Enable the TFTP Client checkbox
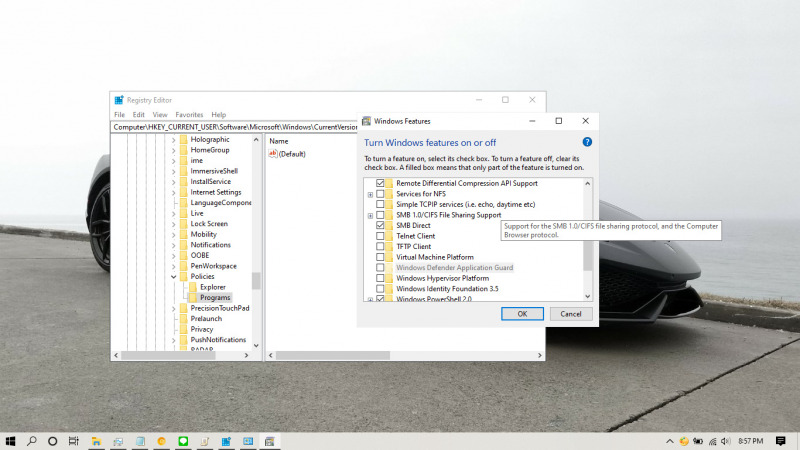 tap(380, 246)
